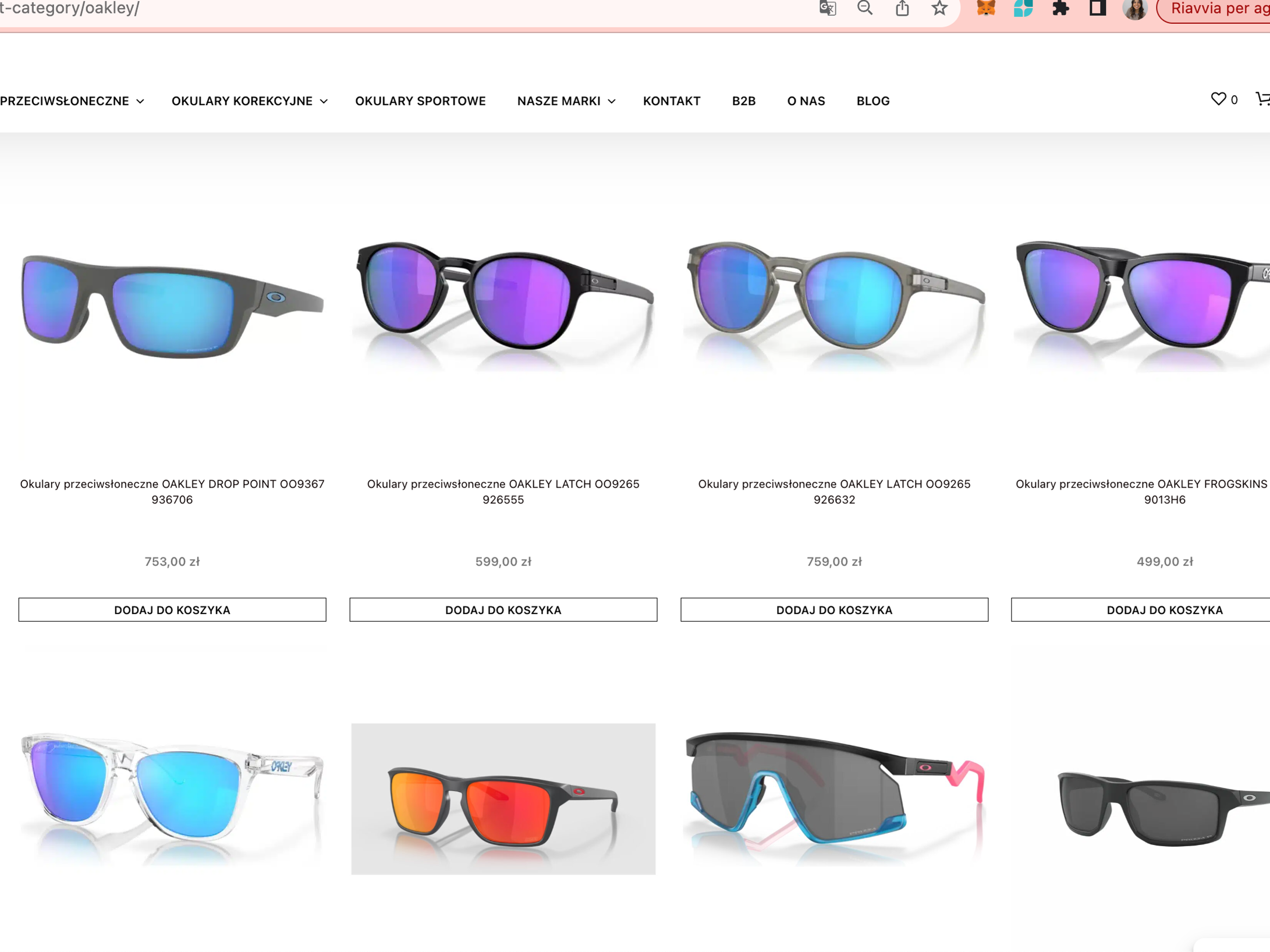Open the Chrome profile avatar
The width and height of the screenshot is (1270, 952).
click(x=1135, y=9)
